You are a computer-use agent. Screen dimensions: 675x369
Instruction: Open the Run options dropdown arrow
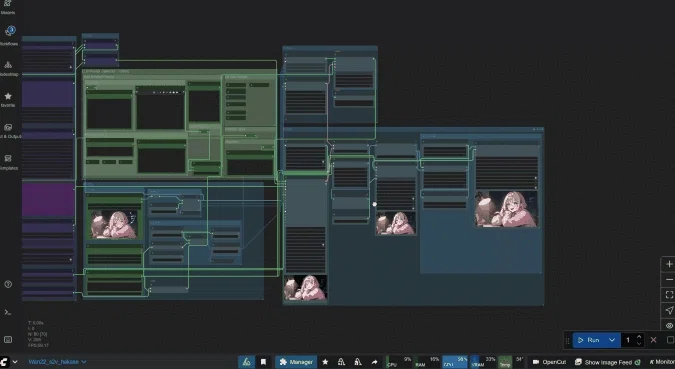(612, 340)
